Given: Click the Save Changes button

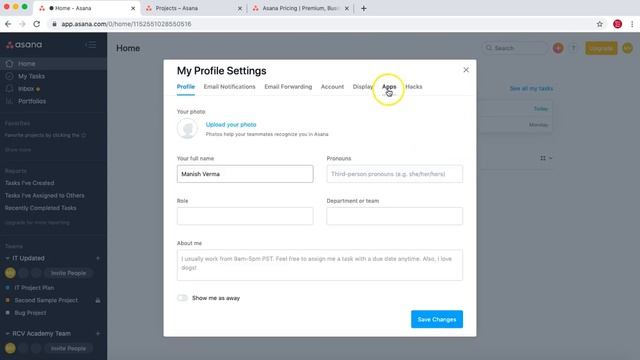Looking at the screenshot, I should click(437, 319).
